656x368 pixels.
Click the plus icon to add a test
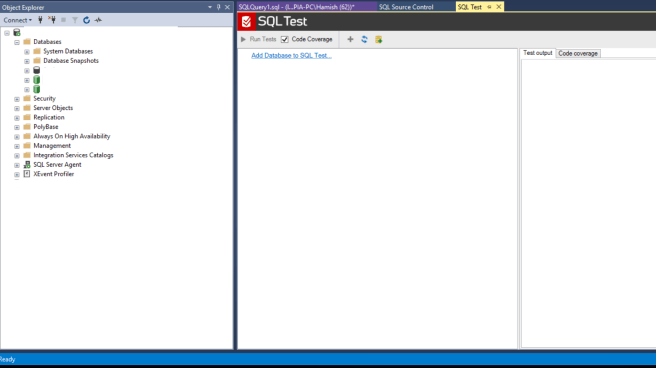tap(350, 39)
